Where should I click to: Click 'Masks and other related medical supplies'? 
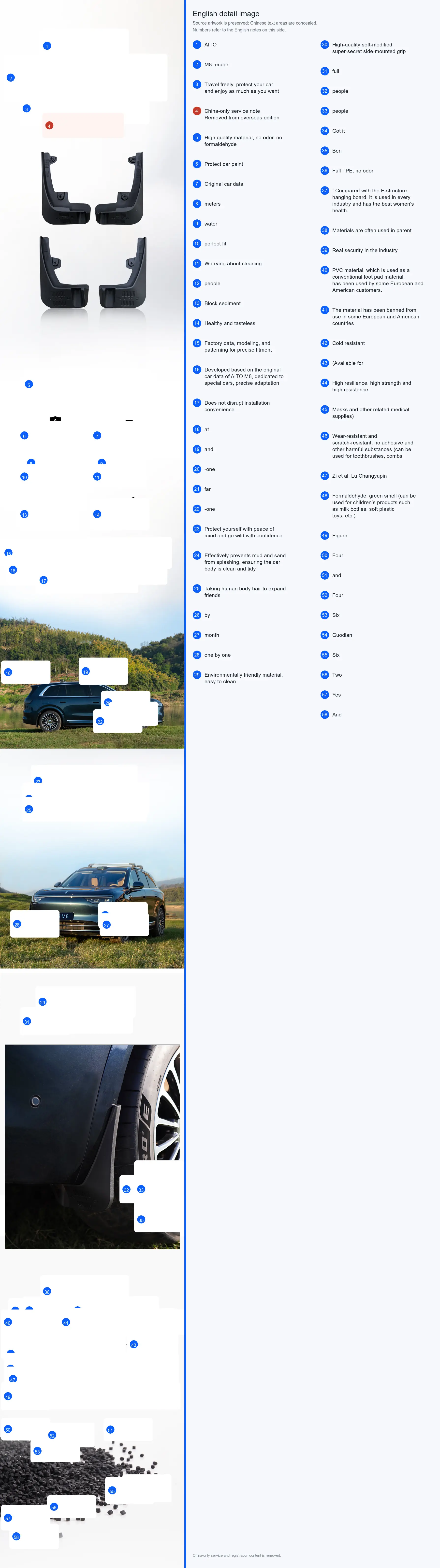(371, 413)
